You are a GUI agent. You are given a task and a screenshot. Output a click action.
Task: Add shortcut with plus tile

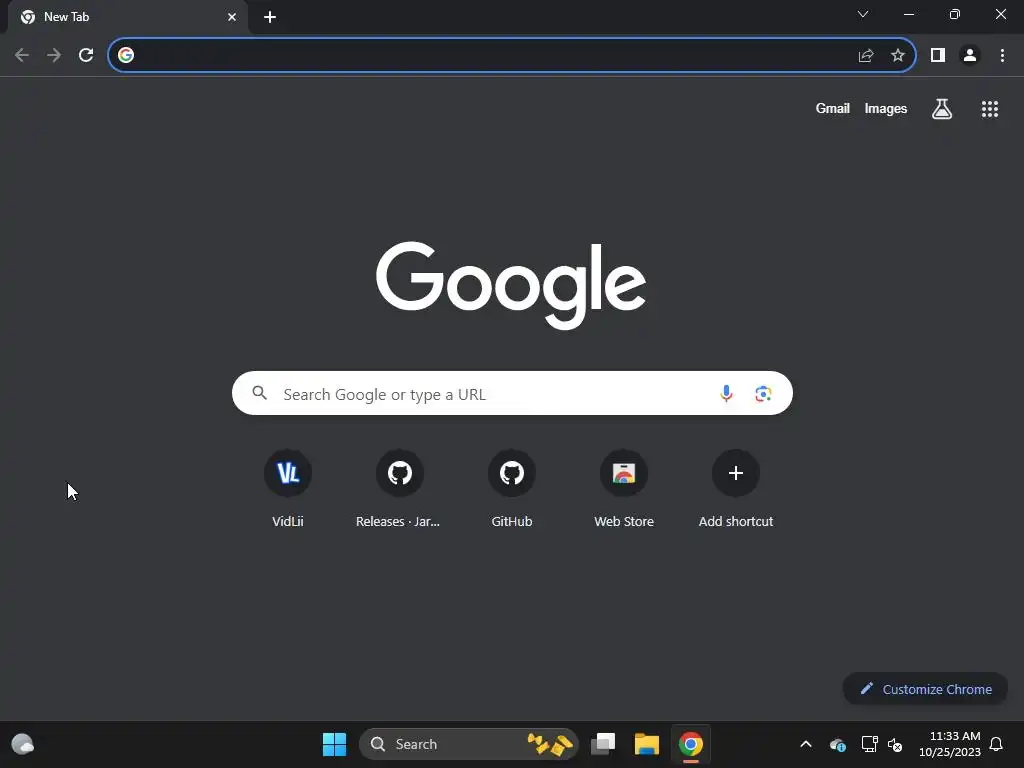coord(736,489)
